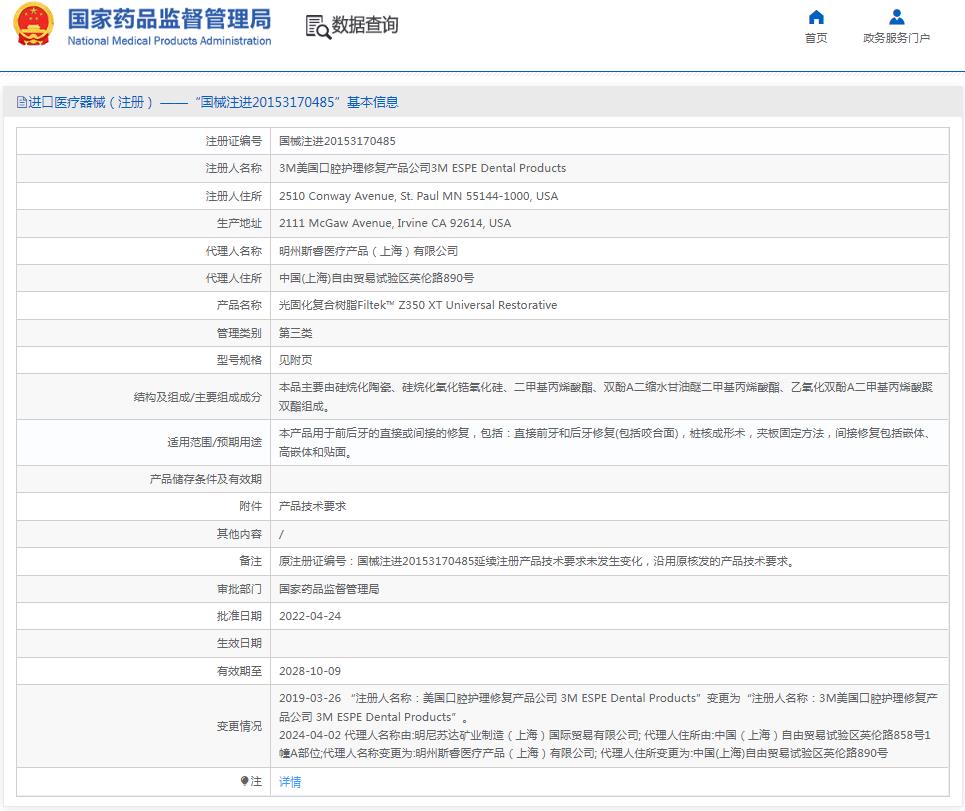Click the bulb icon beside 注

244,781
